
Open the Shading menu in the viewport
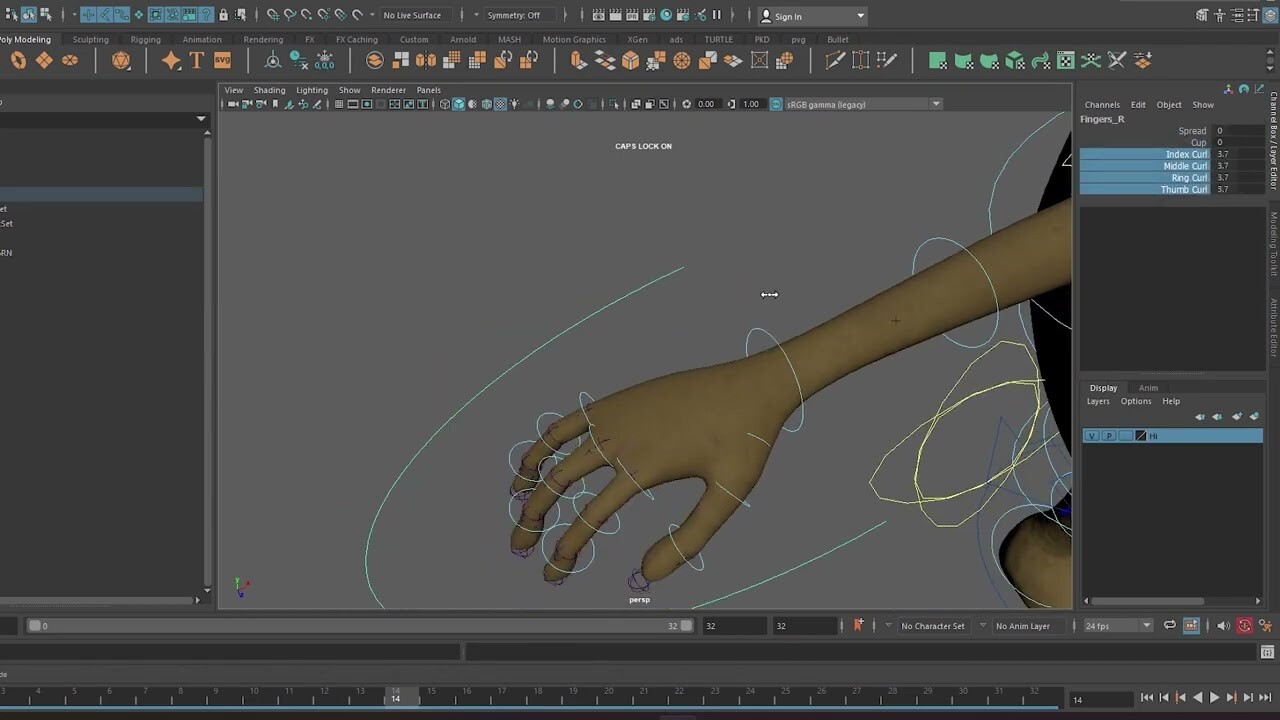point(269,90)
